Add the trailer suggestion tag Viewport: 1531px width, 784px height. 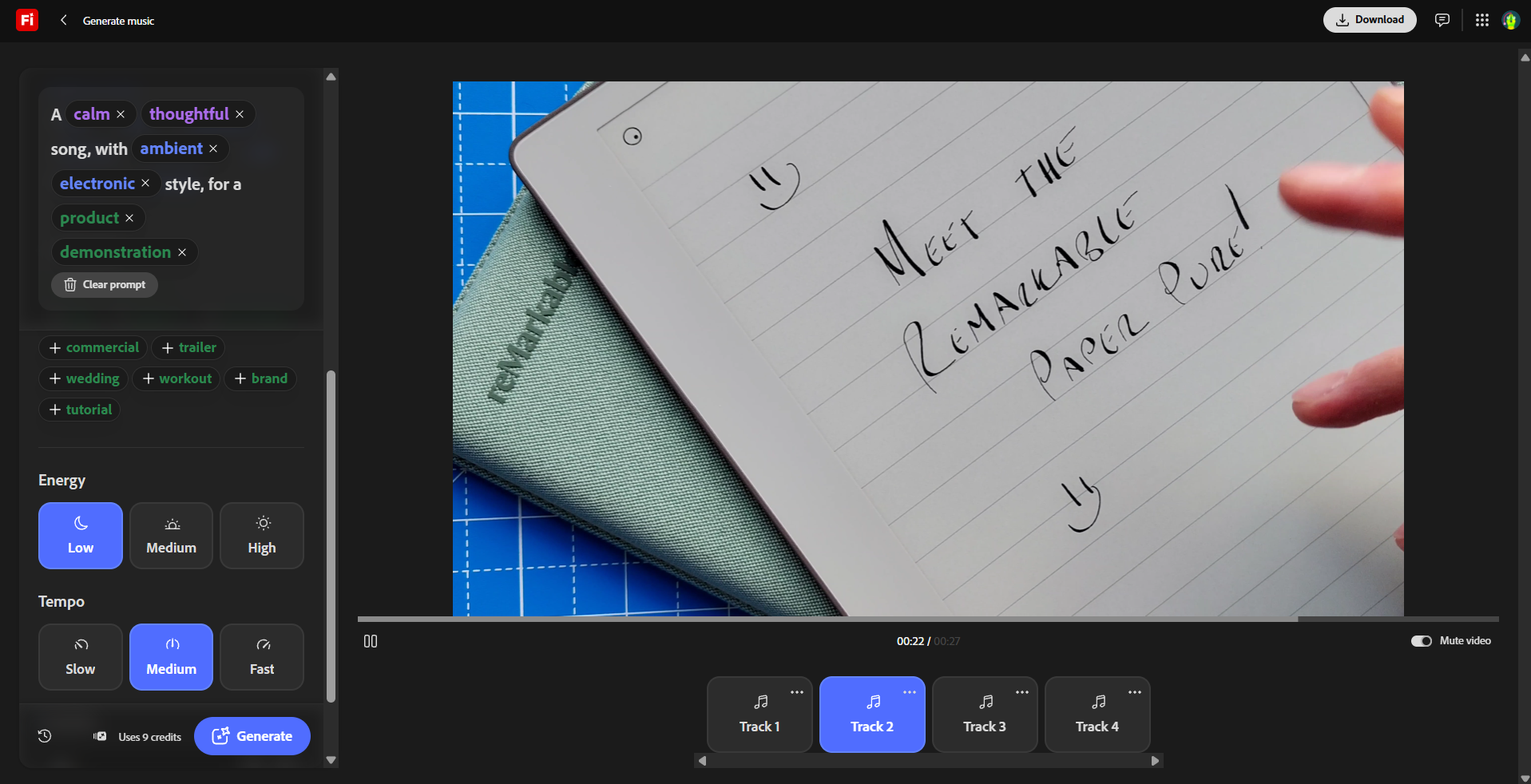pos(188,347)
